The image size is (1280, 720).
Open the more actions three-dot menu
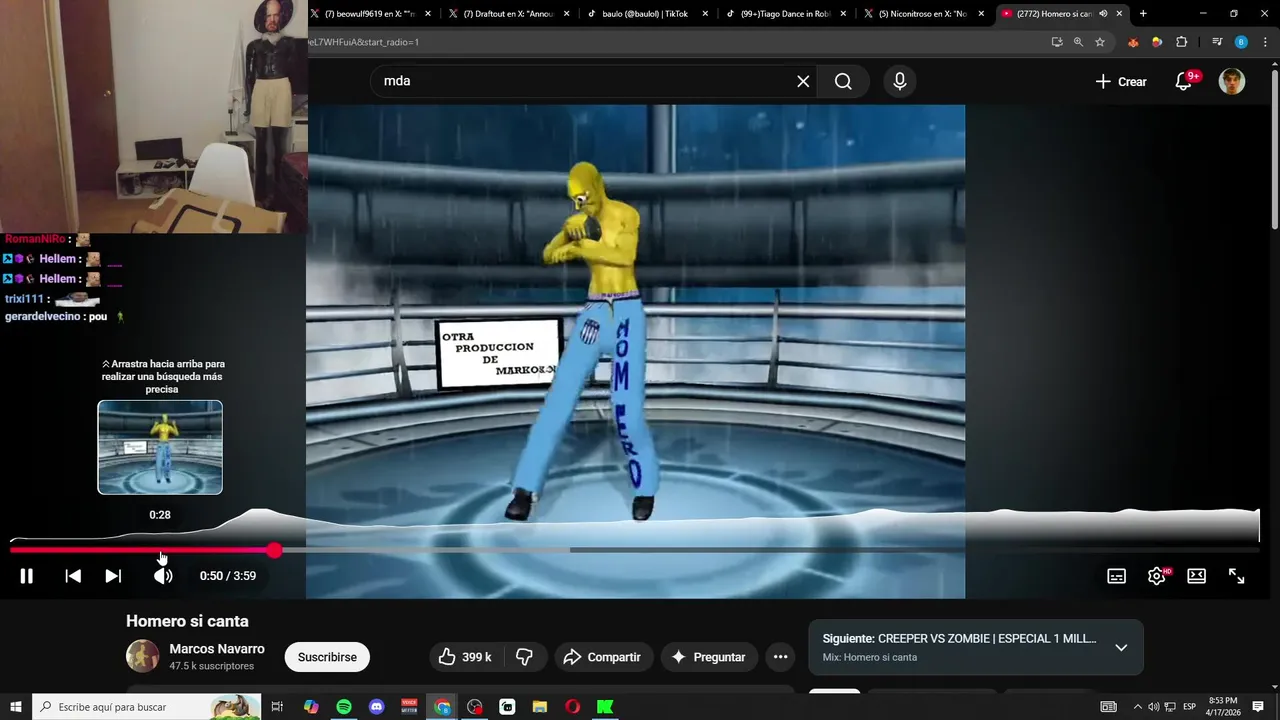[x=780, y=657]
